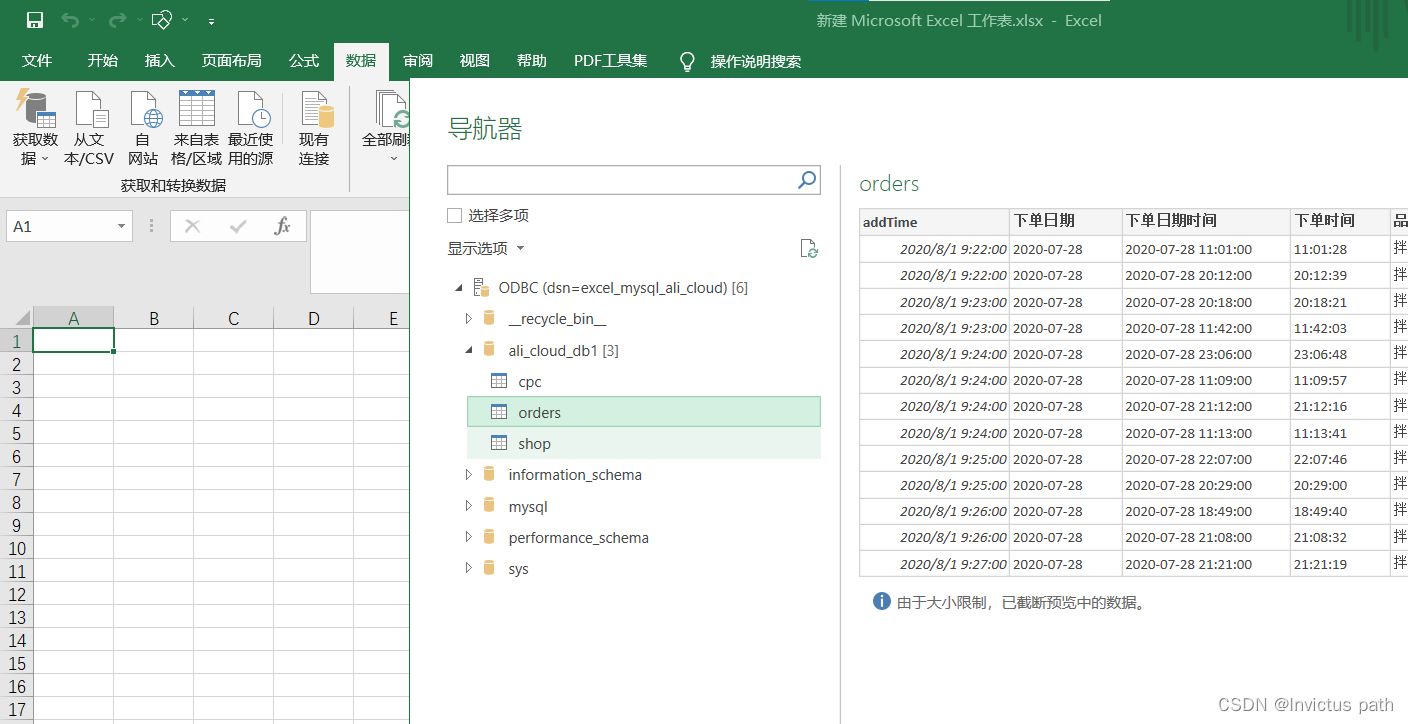
Task: Switch to the Insert (插入) tab
Action: tap(159, 61)
